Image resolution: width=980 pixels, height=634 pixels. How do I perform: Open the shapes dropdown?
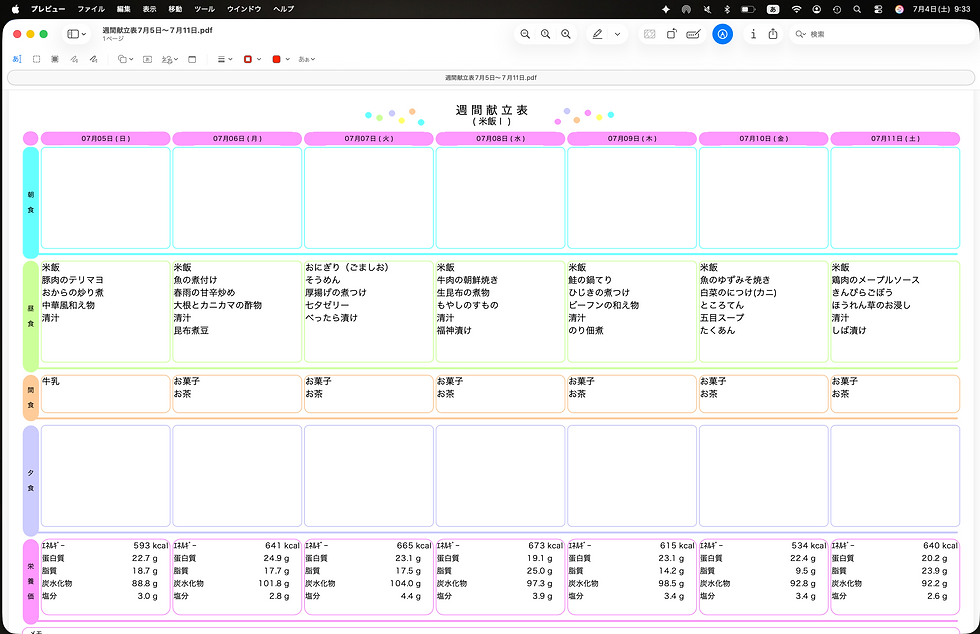(x=126, y=59)
